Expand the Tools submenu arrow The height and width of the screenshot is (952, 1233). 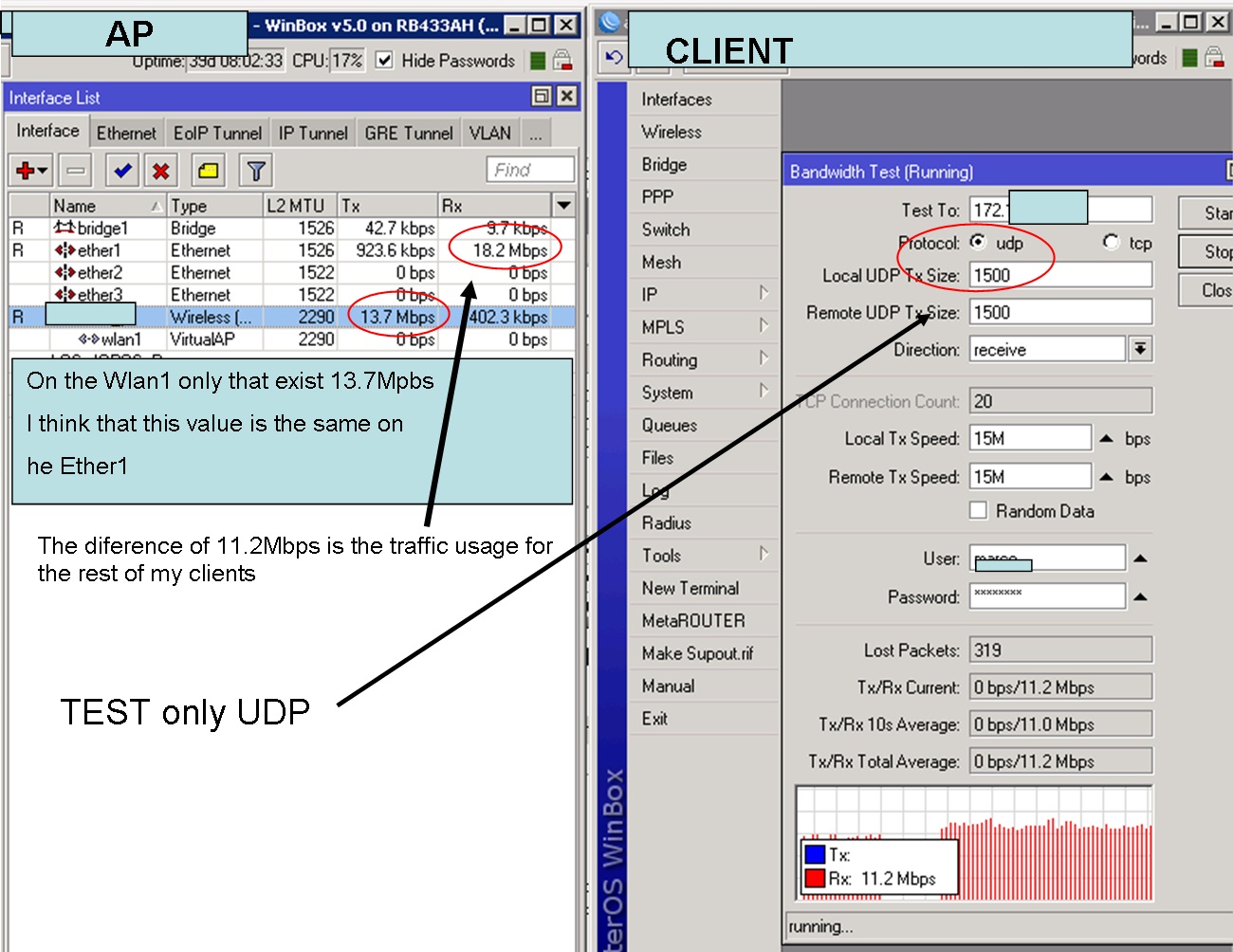tap(764, 554)
